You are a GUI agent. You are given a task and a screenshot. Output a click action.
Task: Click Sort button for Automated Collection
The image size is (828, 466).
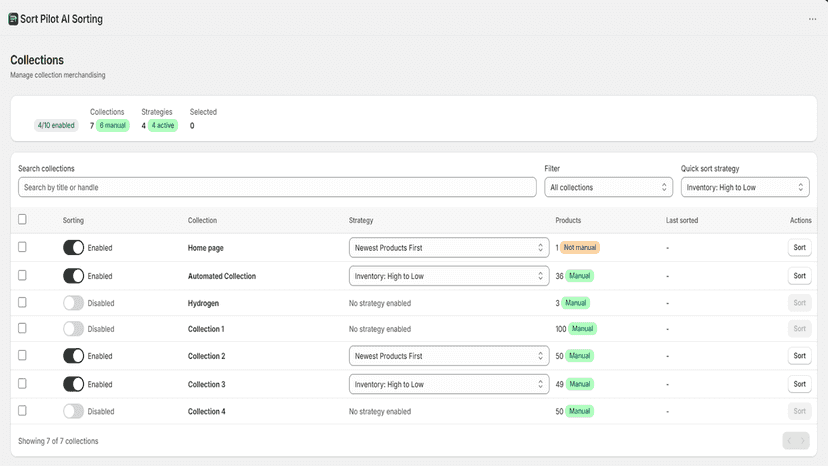tap(799, 276)
